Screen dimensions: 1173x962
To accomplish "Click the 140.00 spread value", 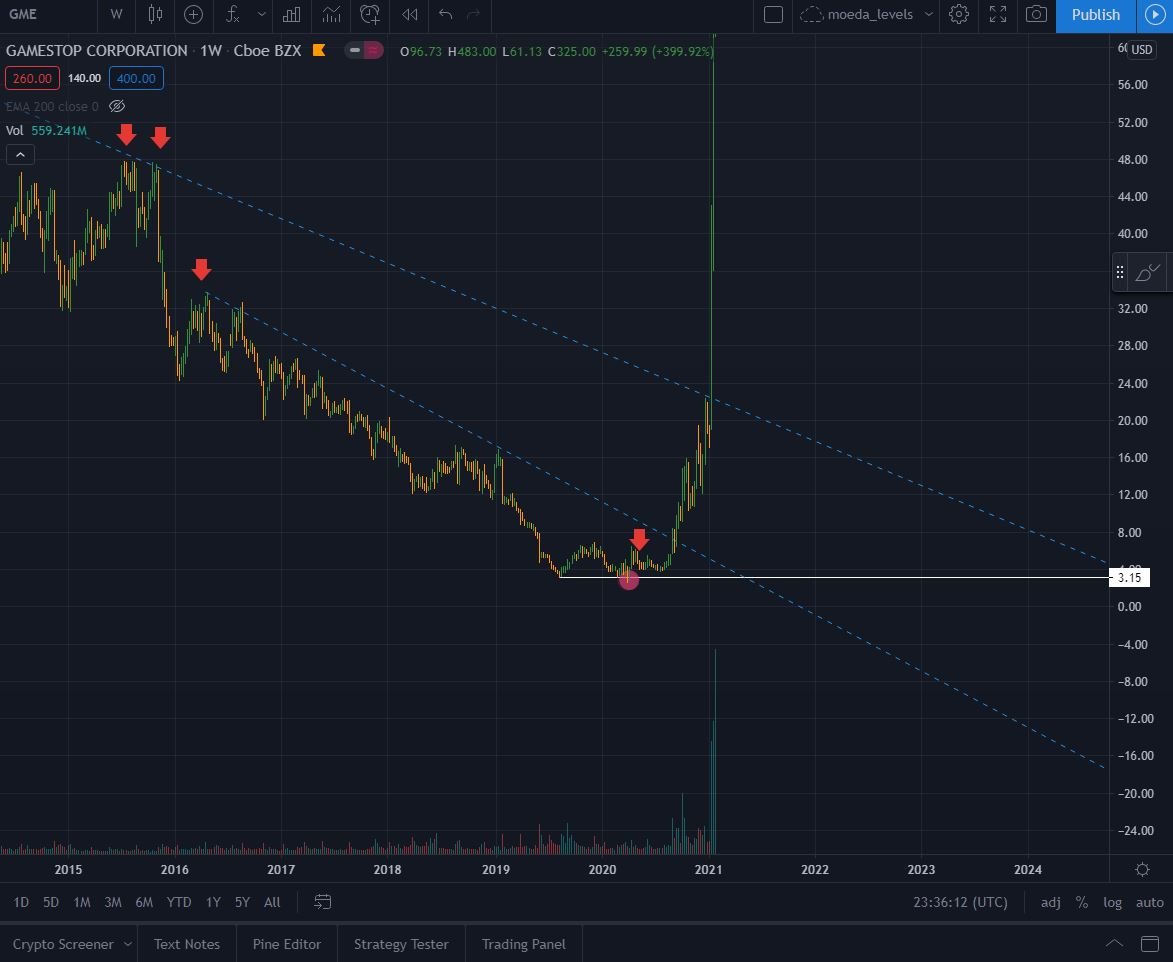I will [85, 78].
